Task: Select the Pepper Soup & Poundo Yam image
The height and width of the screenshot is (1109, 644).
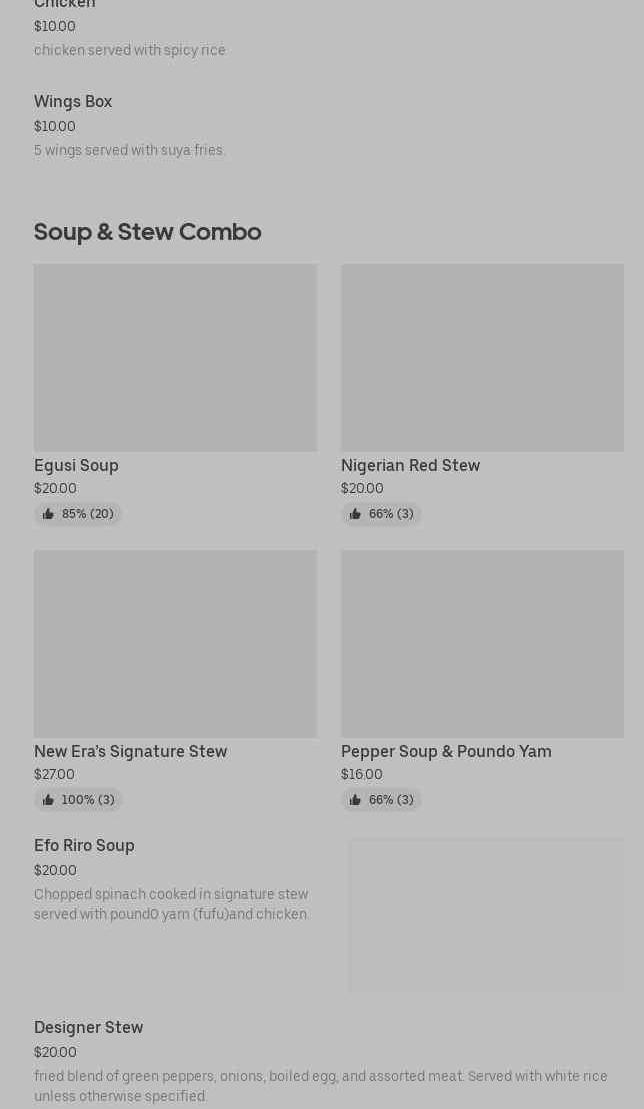Action: click(482, 643)
